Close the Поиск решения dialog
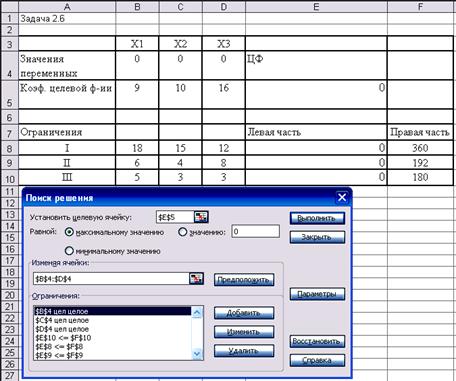Viewport: 456px width, 381px height. [342, 198]
